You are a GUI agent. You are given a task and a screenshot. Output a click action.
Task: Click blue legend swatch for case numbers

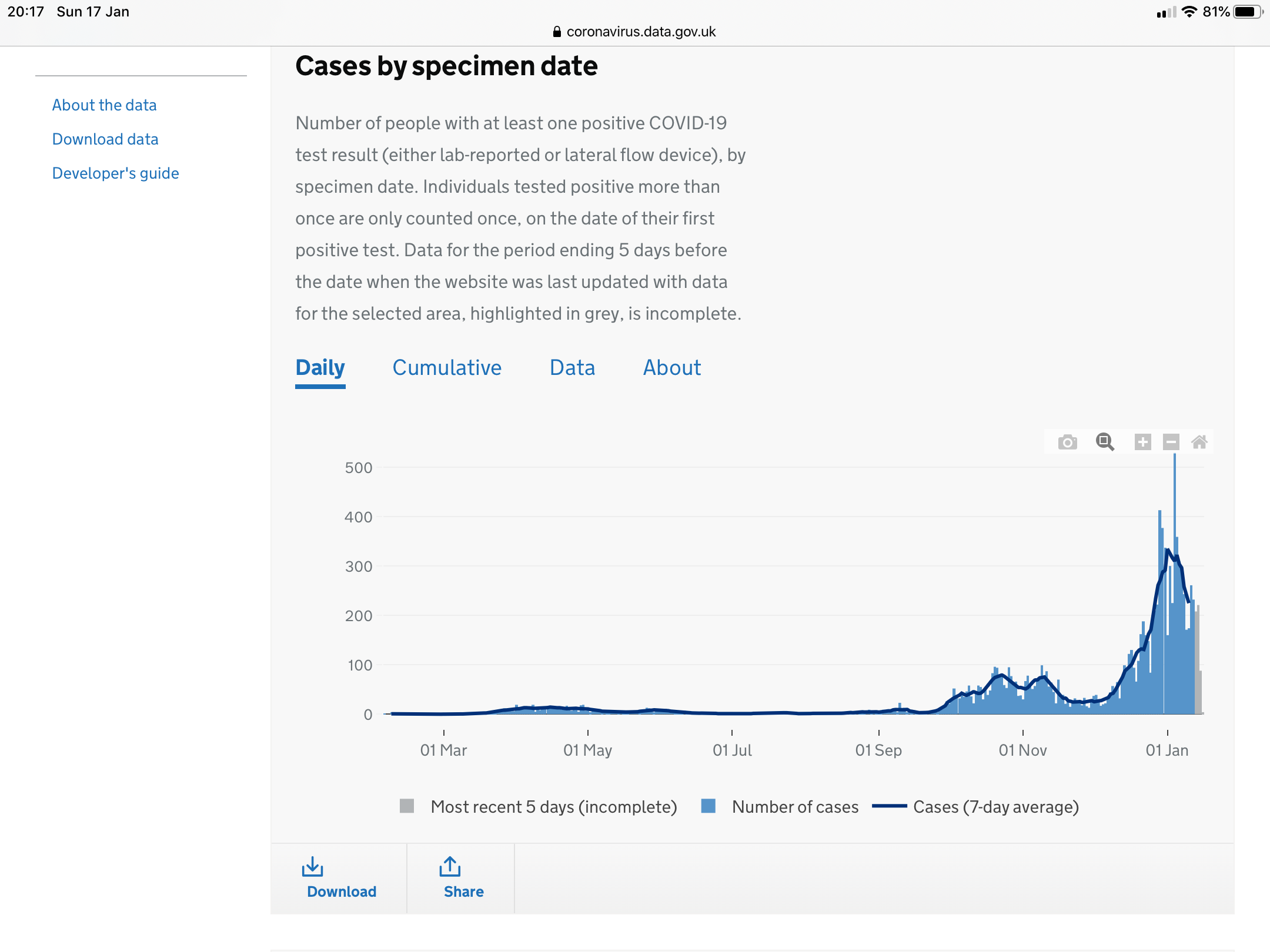tap(708, 806)
